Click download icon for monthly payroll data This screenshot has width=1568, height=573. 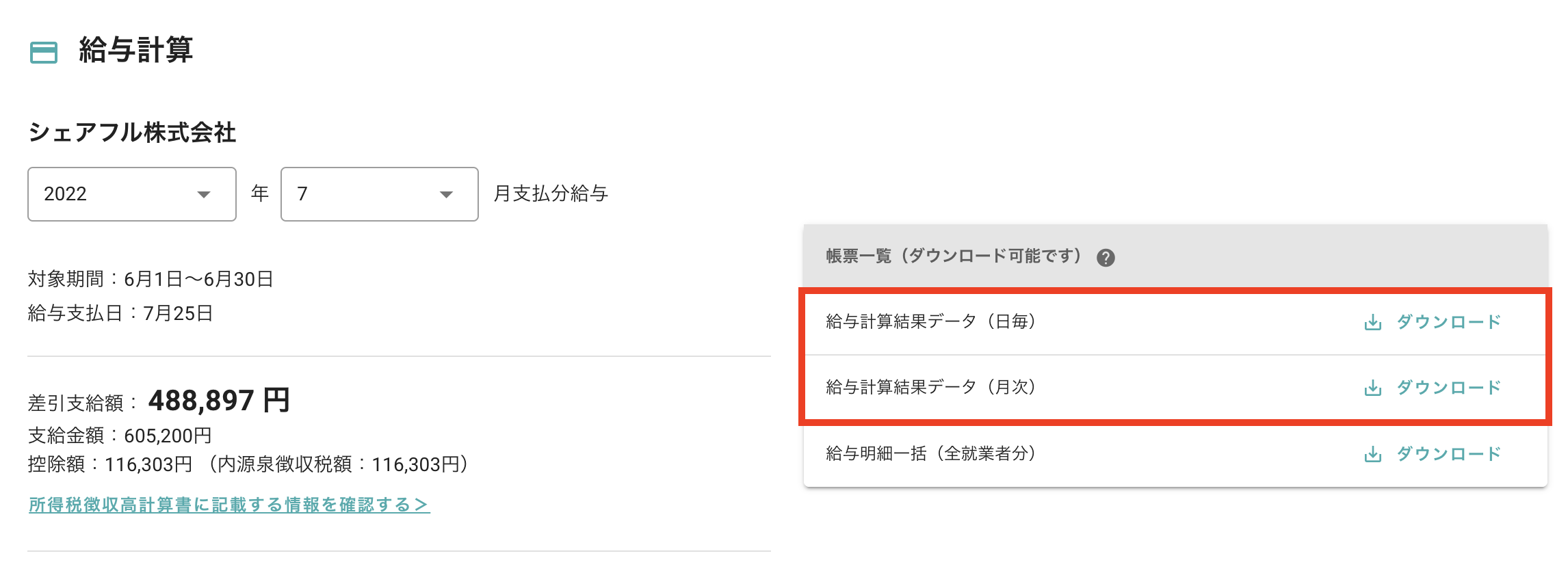point(1372,388)
